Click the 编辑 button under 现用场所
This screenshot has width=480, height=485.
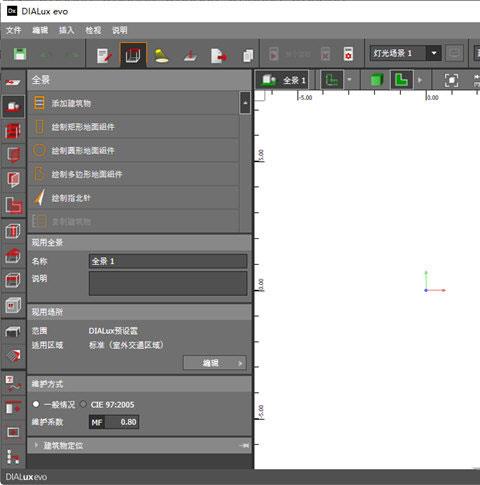pyautogui.click(x=215, y=363)
